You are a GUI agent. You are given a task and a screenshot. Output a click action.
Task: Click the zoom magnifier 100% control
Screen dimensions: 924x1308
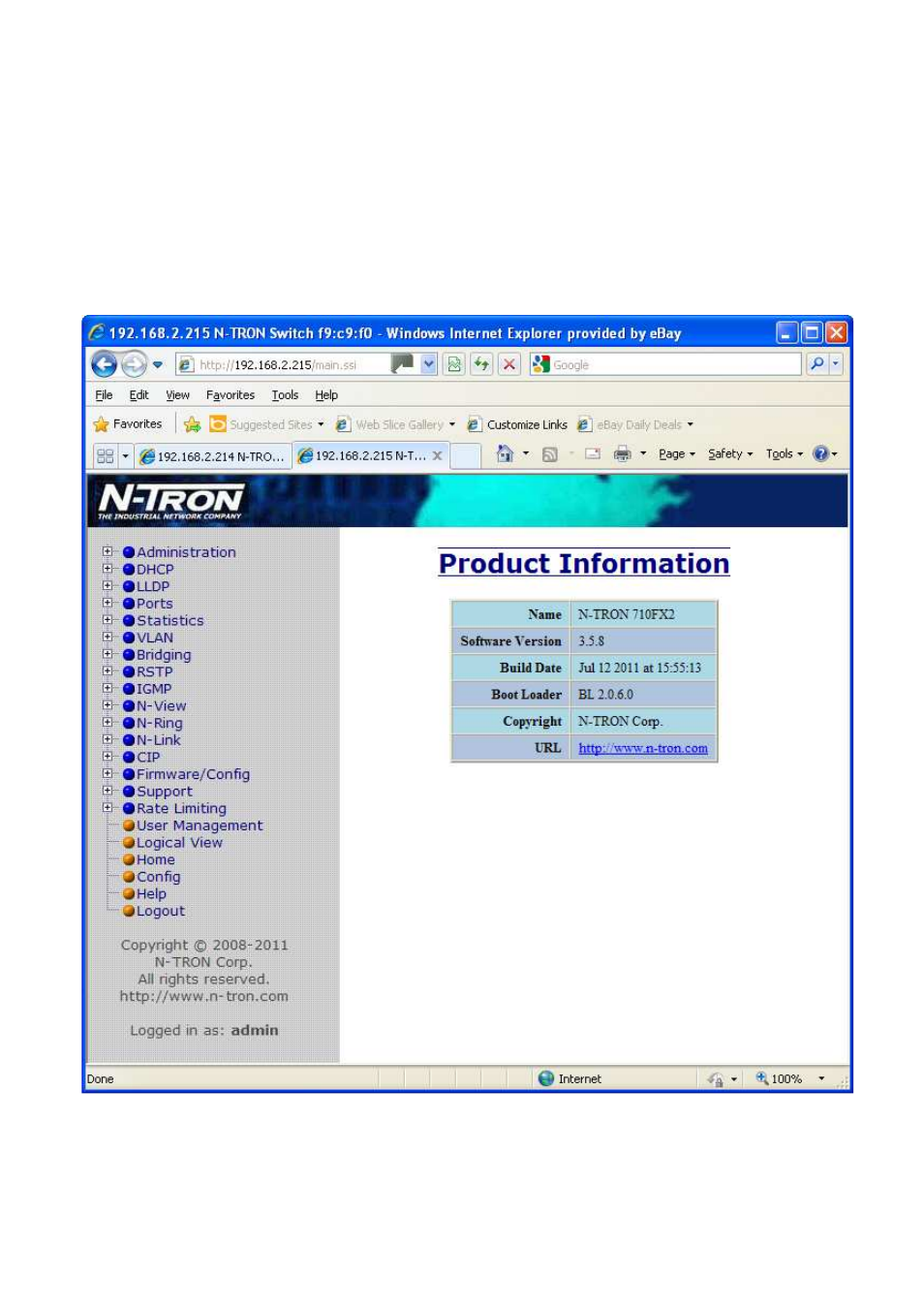coord(779,1078)
